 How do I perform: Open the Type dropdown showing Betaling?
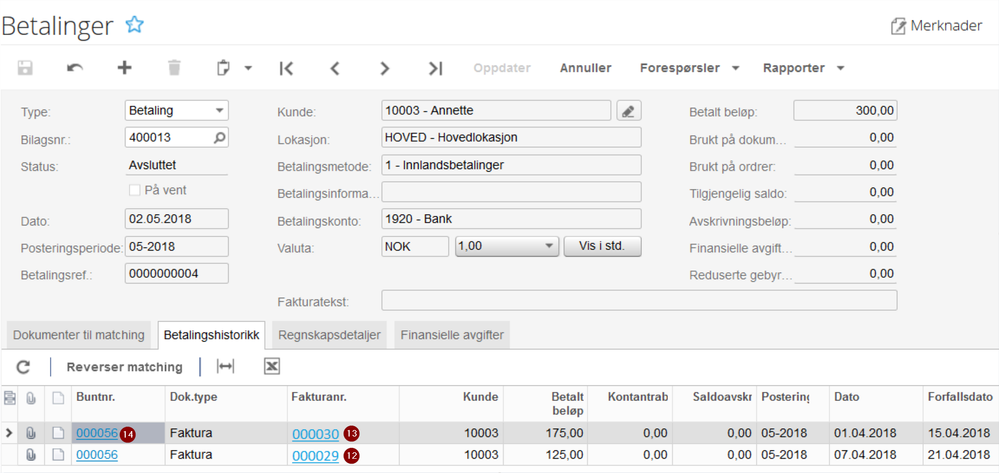(x=177, y=111)
